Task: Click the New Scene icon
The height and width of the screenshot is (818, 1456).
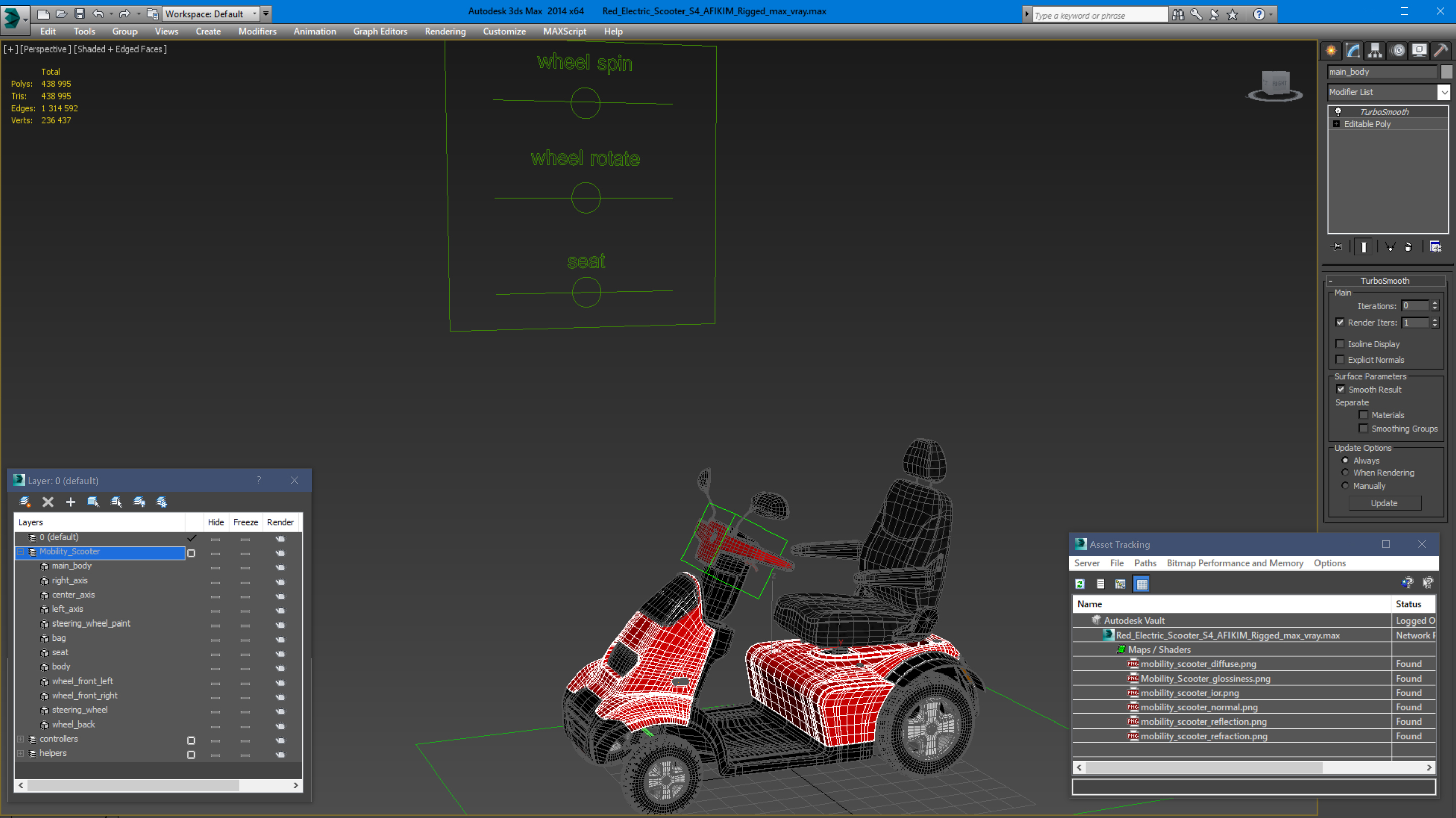Action: 43,14
